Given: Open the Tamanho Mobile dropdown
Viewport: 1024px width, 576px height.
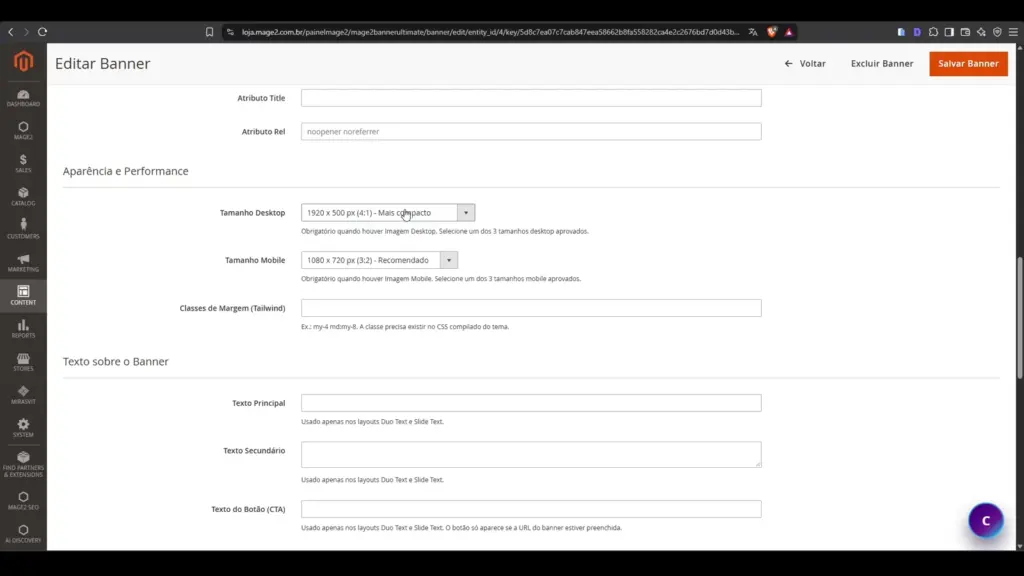Looking at the screenshot, I should [379, 260].
